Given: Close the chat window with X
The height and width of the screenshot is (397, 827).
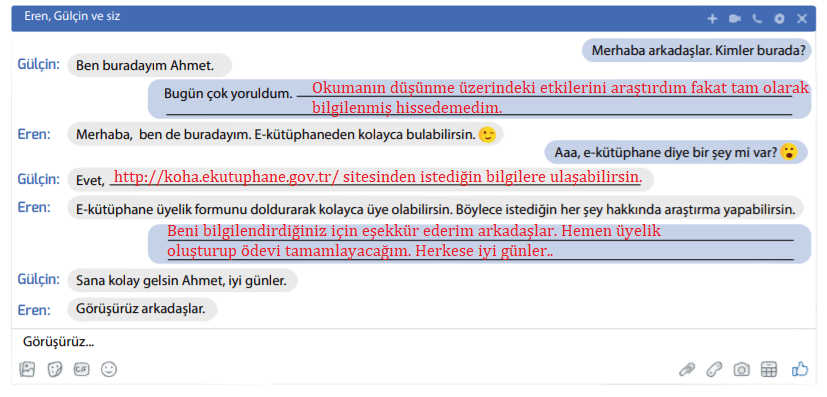Looking at the screenshot, I should pyautogui.click(x=802, y=18).
